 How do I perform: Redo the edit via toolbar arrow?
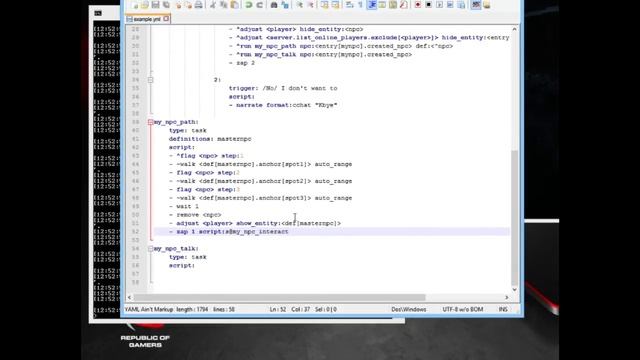(x=260, y=5)
